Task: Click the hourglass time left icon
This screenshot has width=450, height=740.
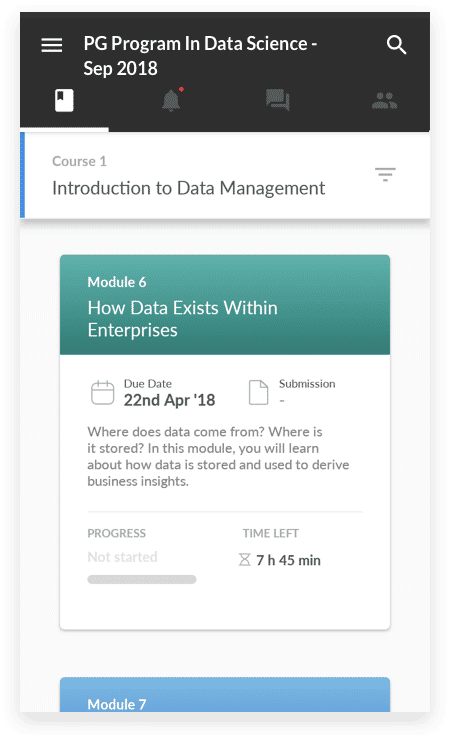Action: 244,560
